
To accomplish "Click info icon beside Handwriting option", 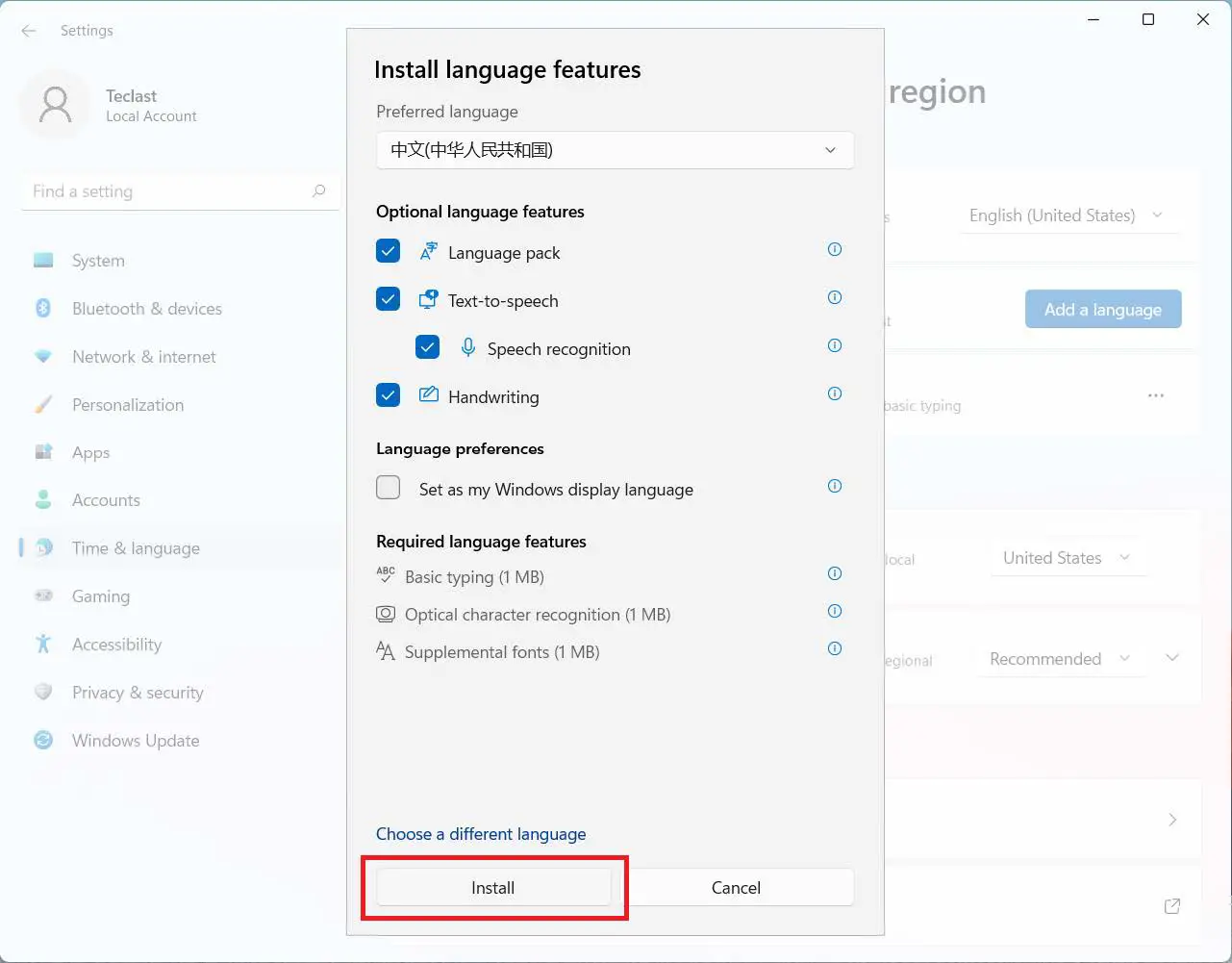I will (x=835, y=393).
